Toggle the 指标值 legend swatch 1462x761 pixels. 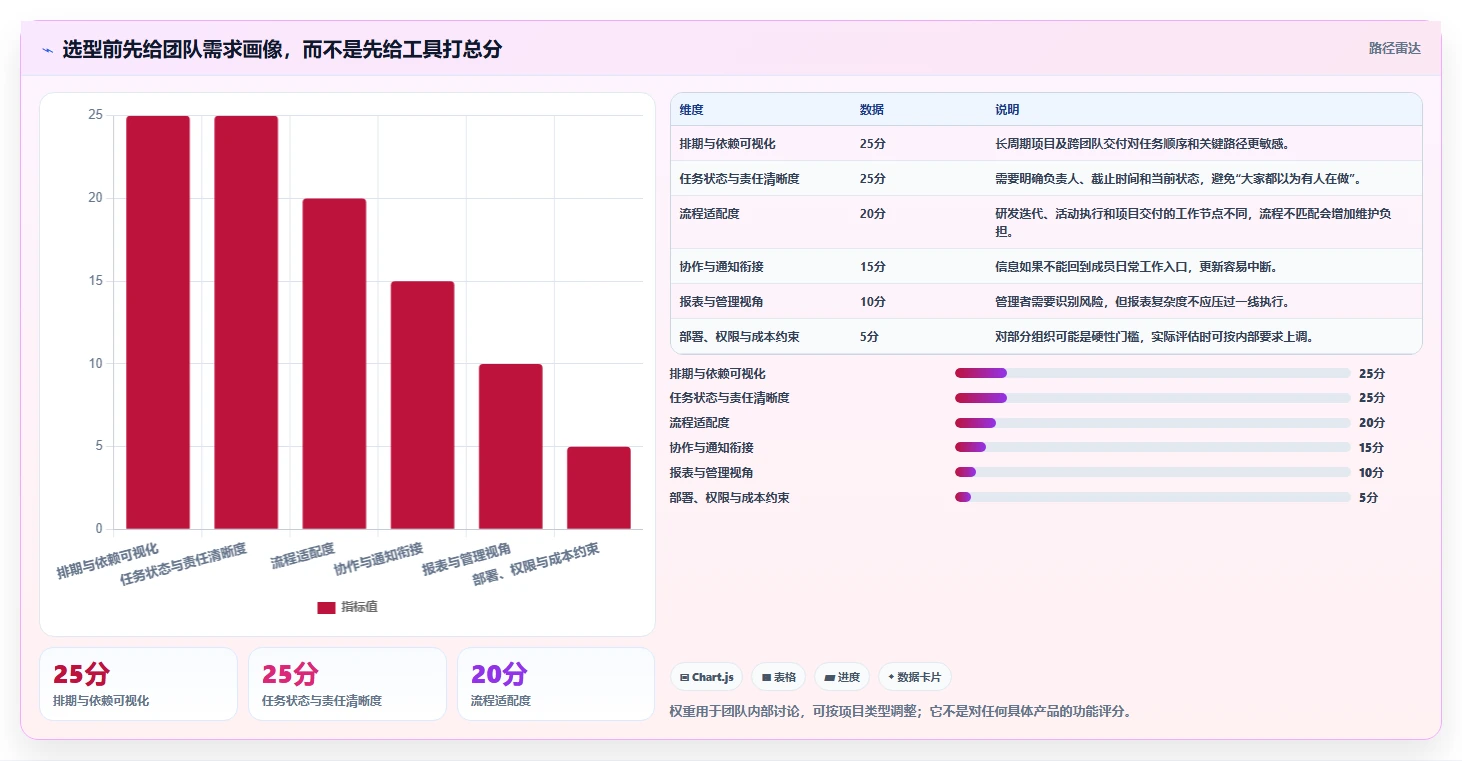[326, 607]
